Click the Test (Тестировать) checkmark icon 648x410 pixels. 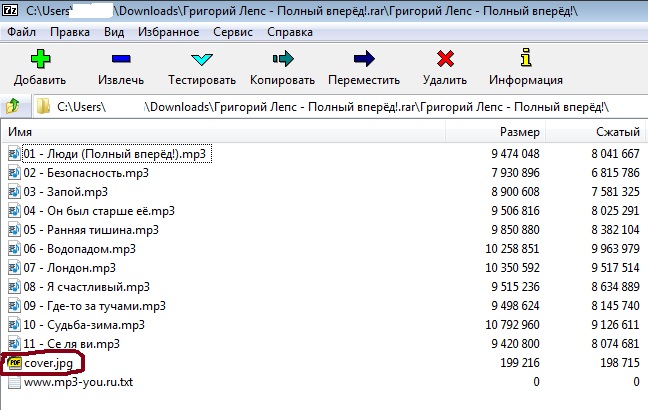click(x=202, y=60)
